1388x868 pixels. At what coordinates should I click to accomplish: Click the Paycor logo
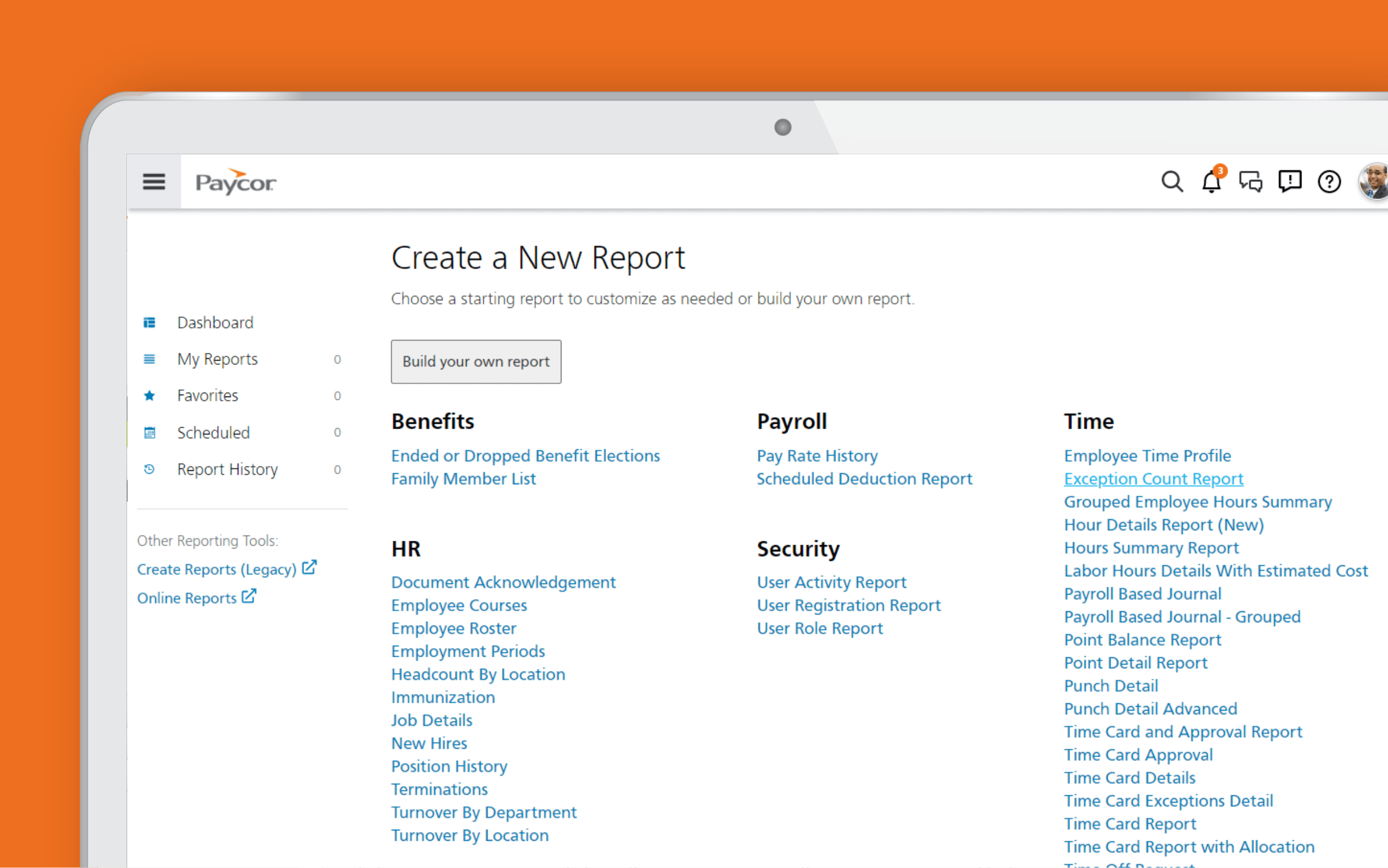point(236,182)
